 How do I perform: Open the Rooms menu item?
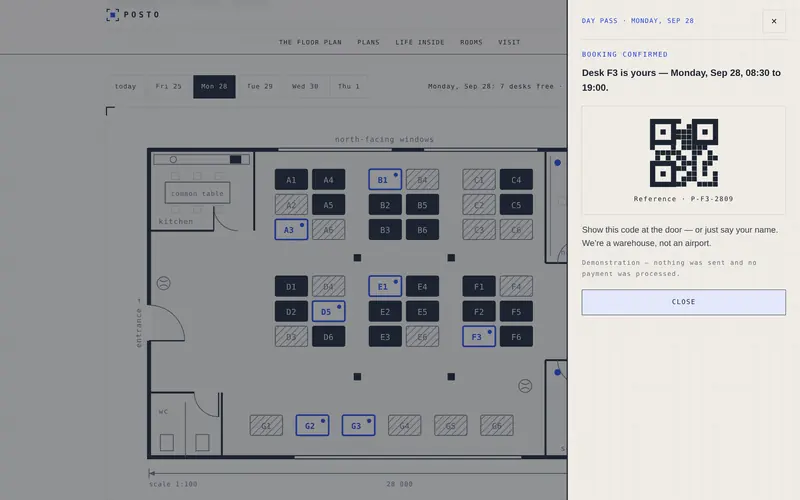coord(471,42)
